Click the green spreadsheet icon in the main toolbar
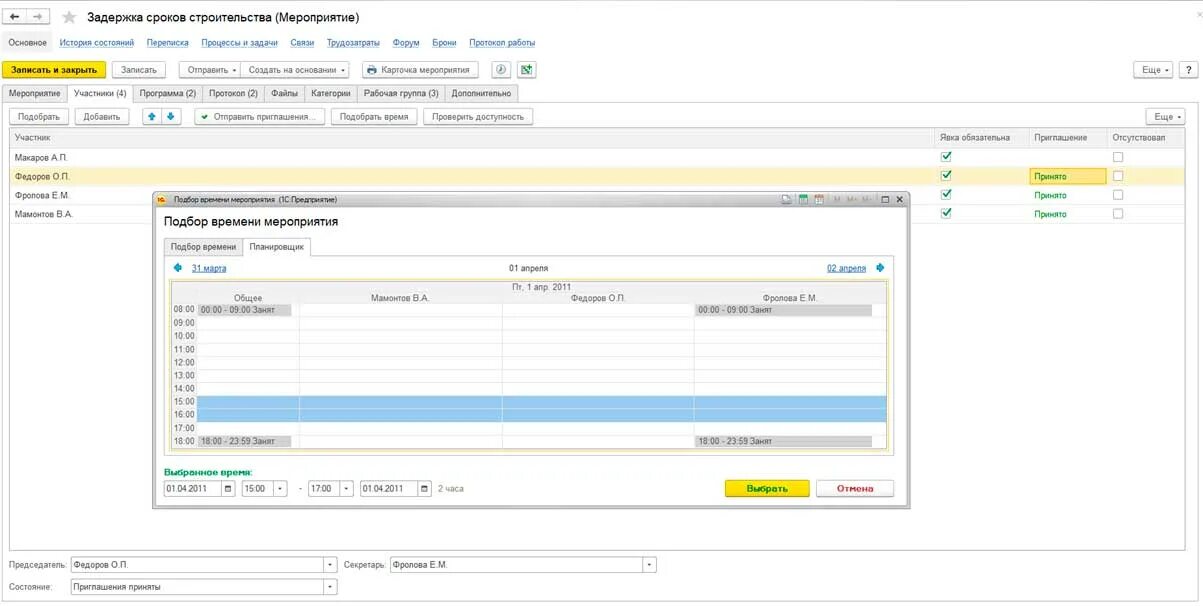 pyautogui.click(x=527, y=70)
